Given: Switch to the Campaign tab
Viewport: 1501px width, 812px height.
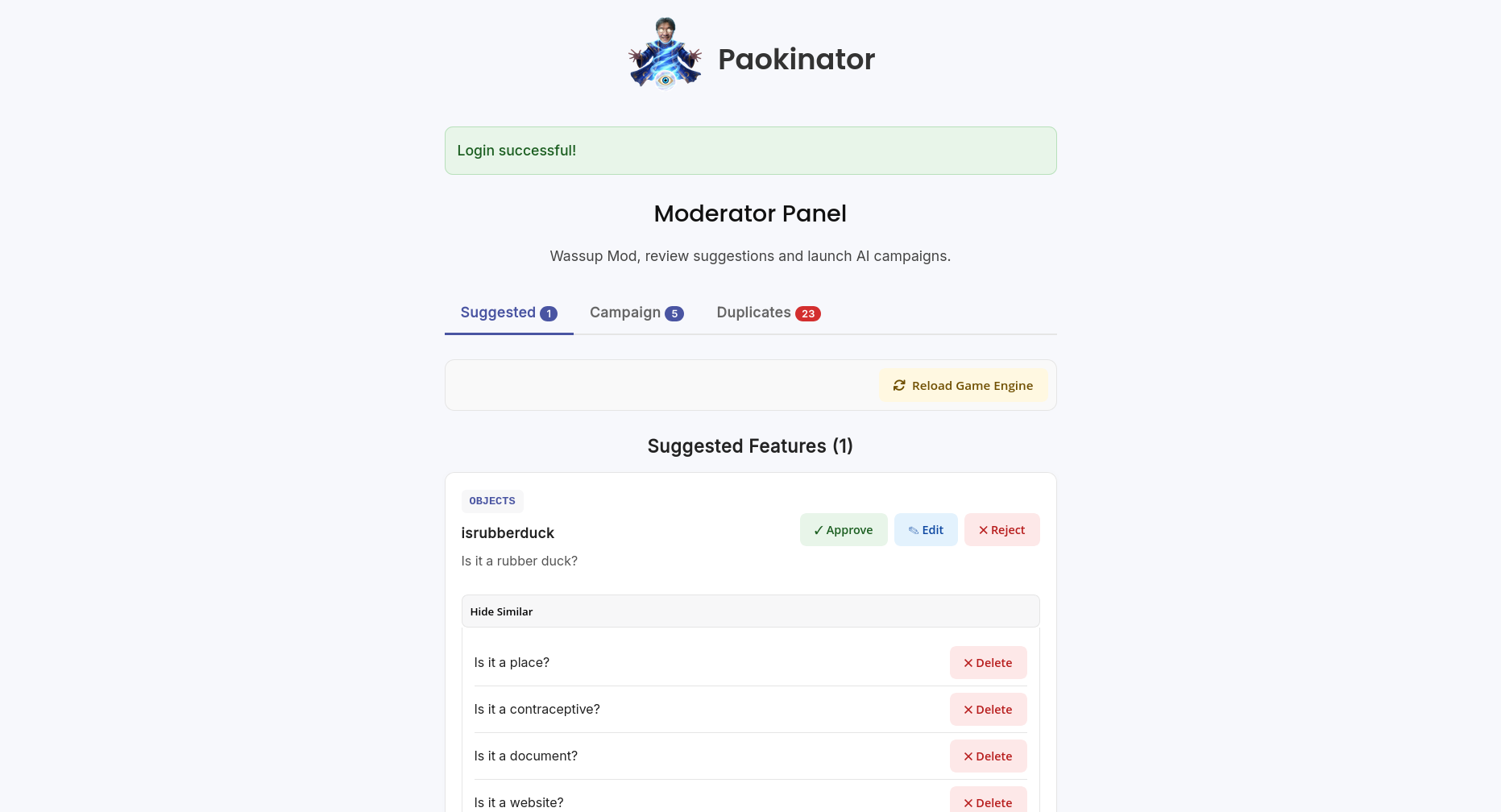Looking at the screenshot, I should [624, 313].
